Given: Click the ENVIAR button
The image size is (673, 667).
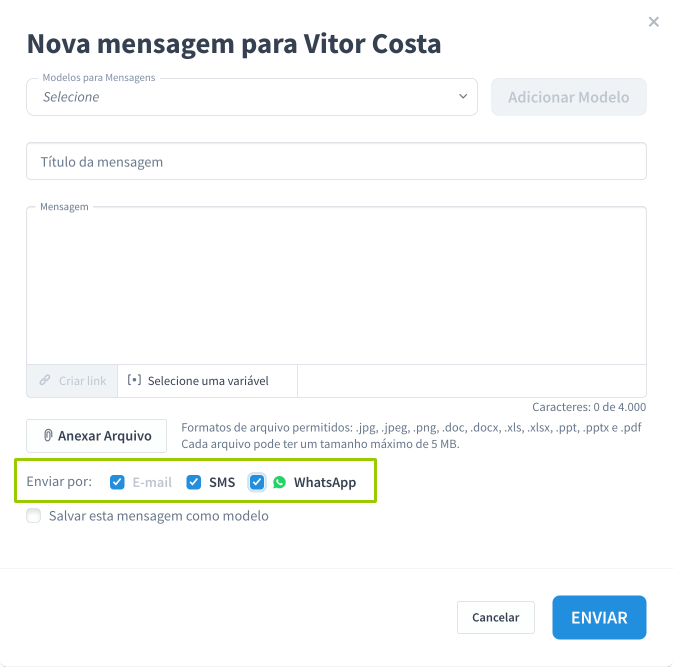Looking at the screenshot, I should pyautogui.click(x=599, y=617).
